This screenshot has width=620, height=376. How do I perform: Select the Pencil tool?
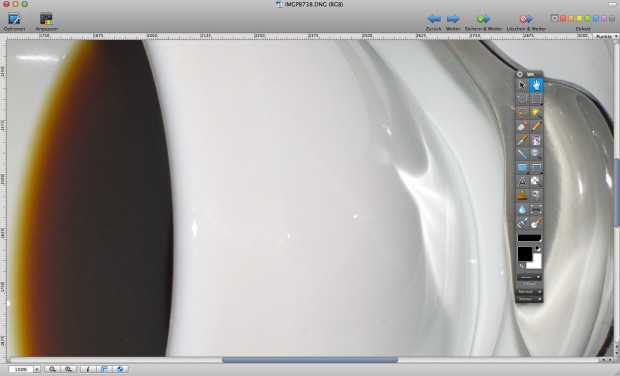click(x=536, y=126)
